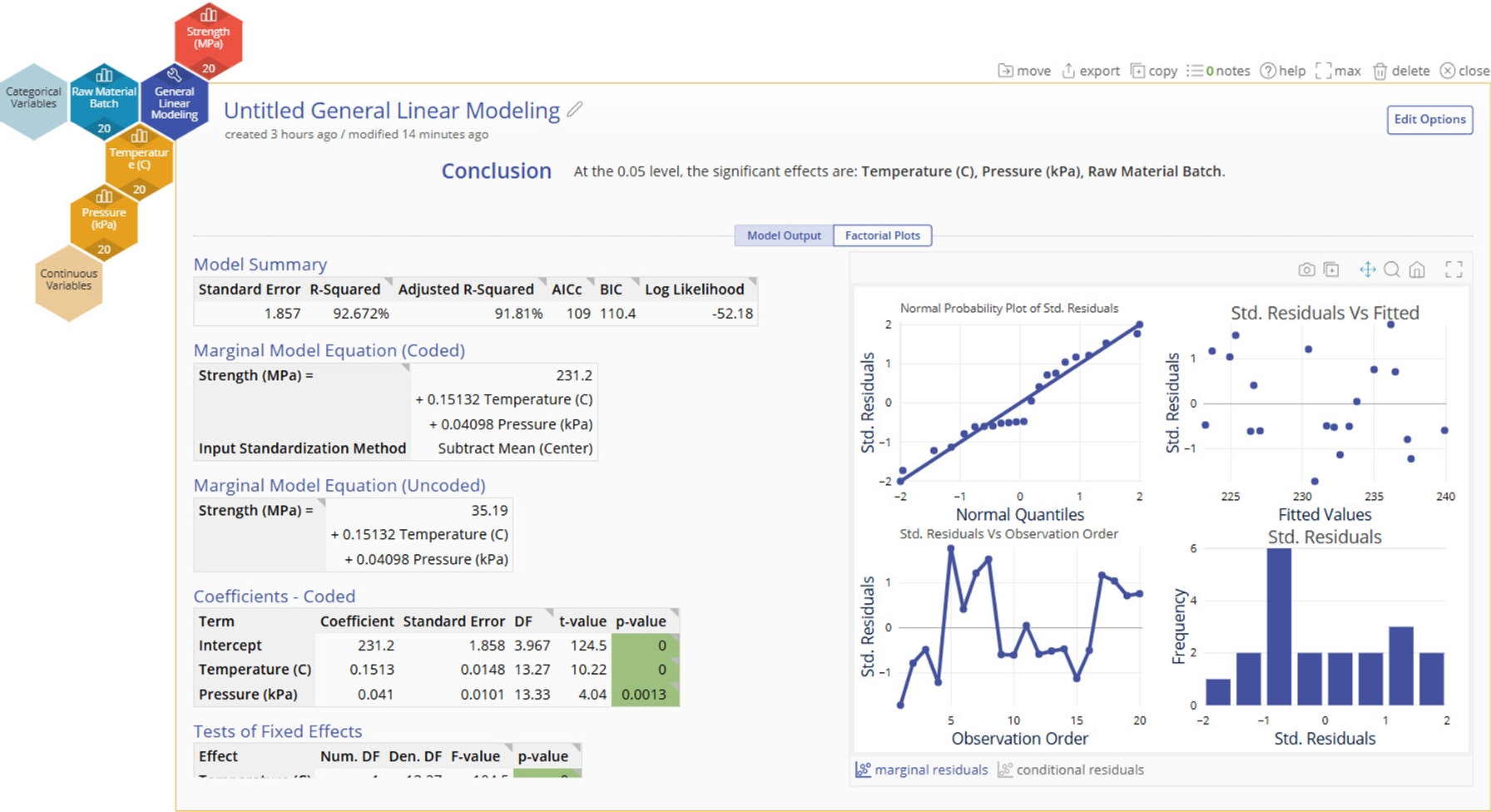This screenshot has height=812, width=1491.
Task: Click the Intercept row's green p-value cell
Action: 645,646
